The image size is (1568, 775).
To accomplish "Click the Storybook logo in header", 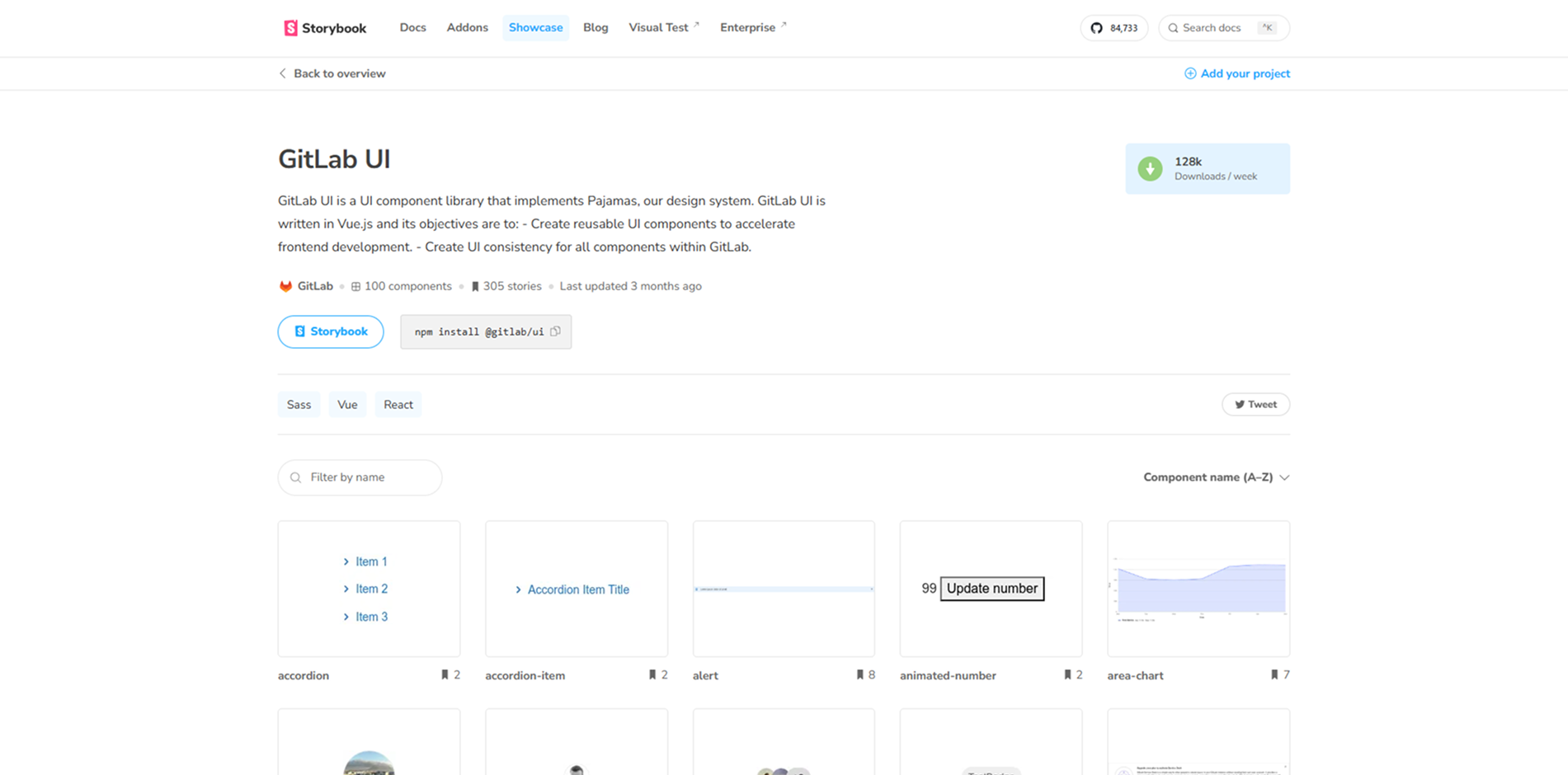I will pos(325,28).
